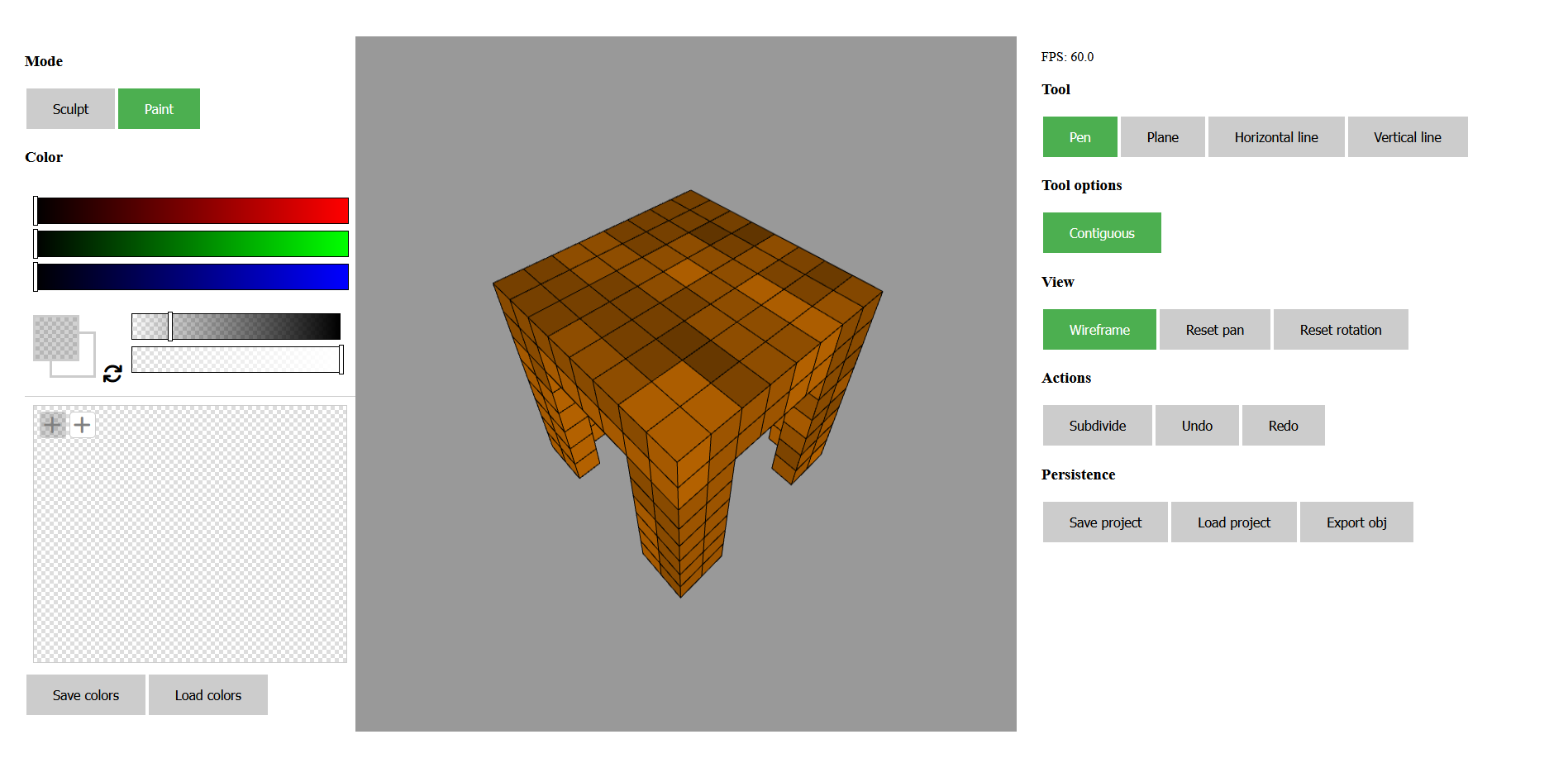Disable the Wireframe view
1568x763 pixels.
[x=1099, y=329]
